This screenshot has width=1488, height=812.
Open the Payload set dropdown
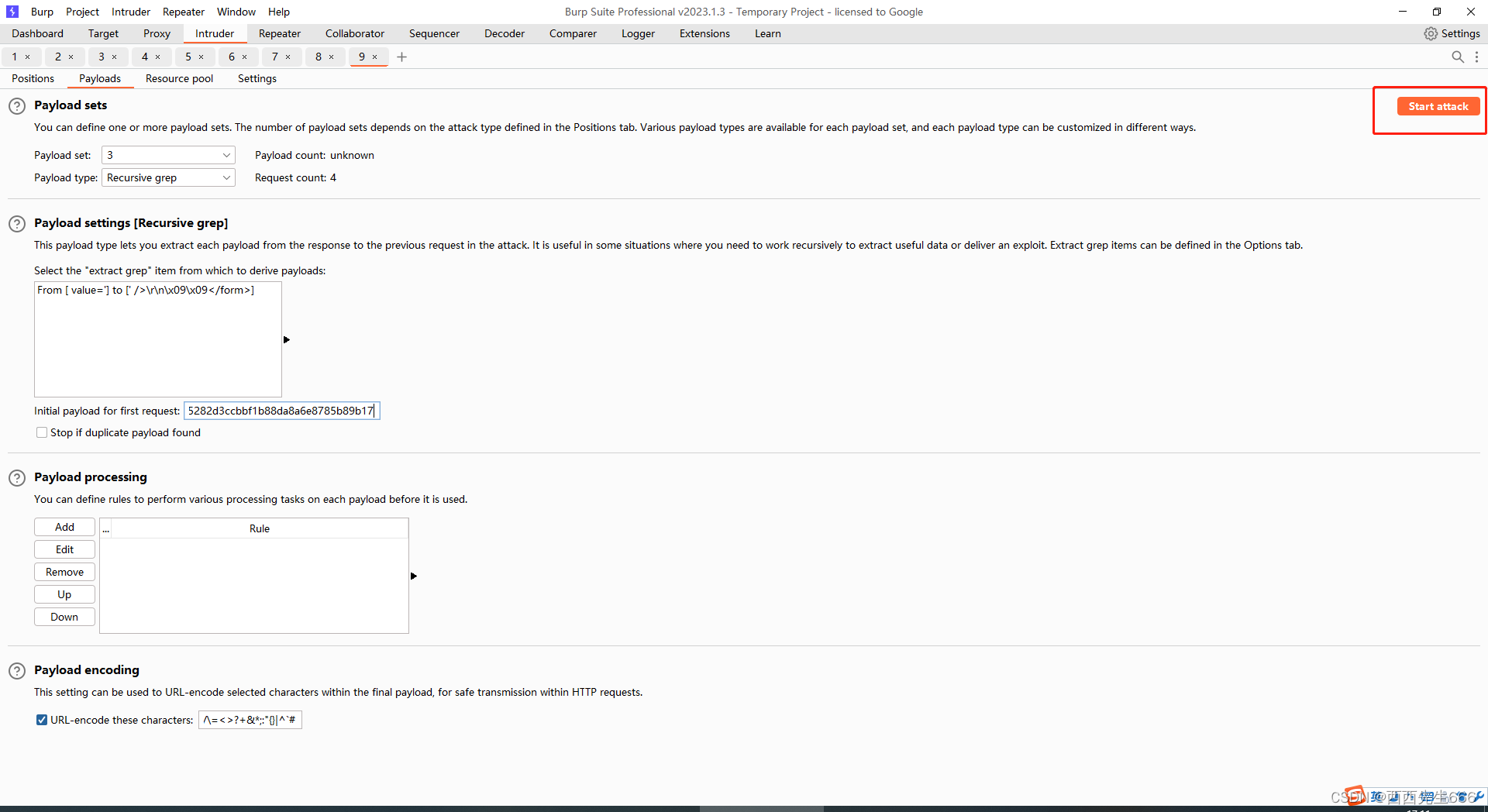pyautogui.click(x=168, y=155)
